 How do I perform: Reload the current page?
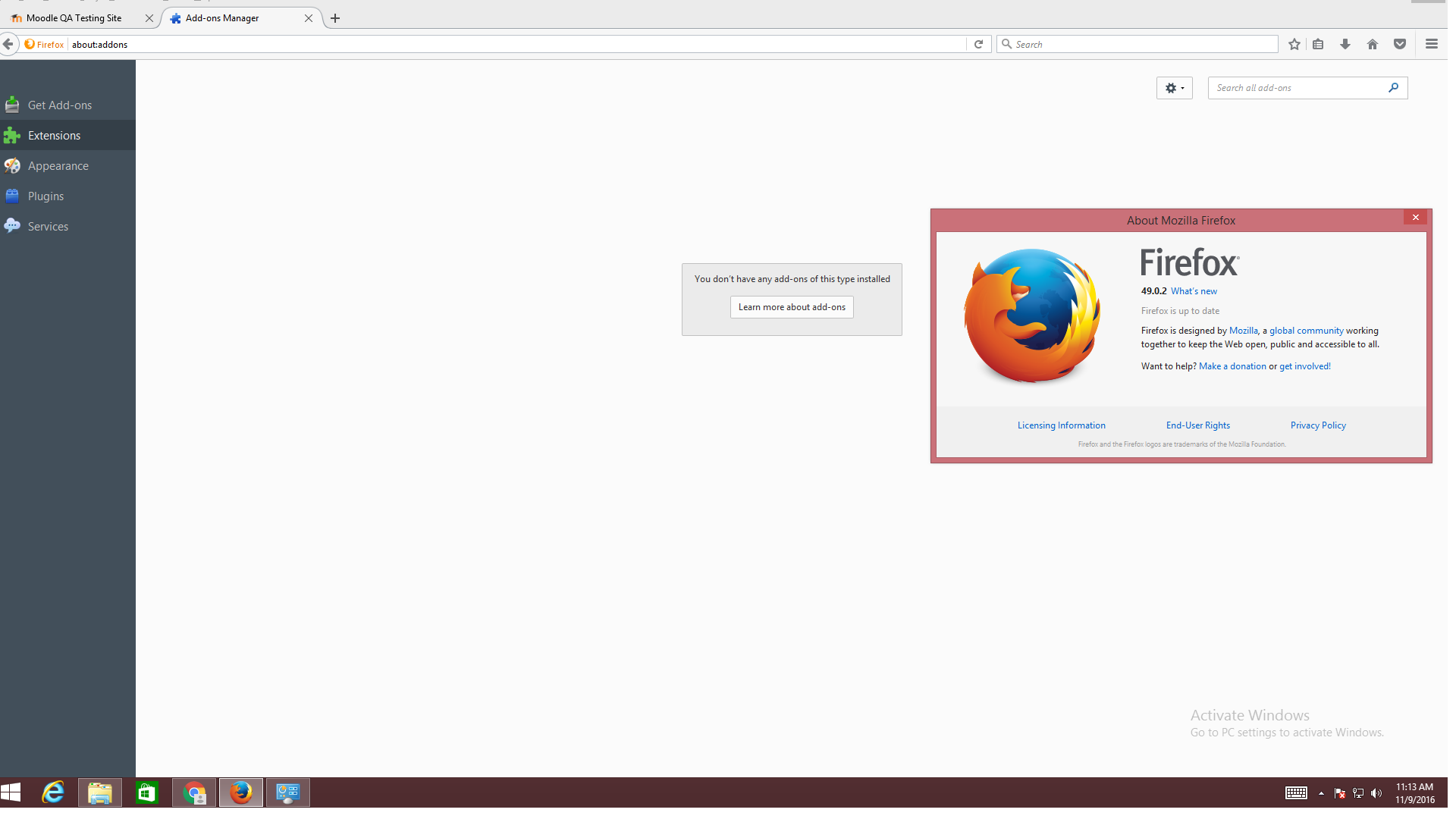[x=979, y=44]
